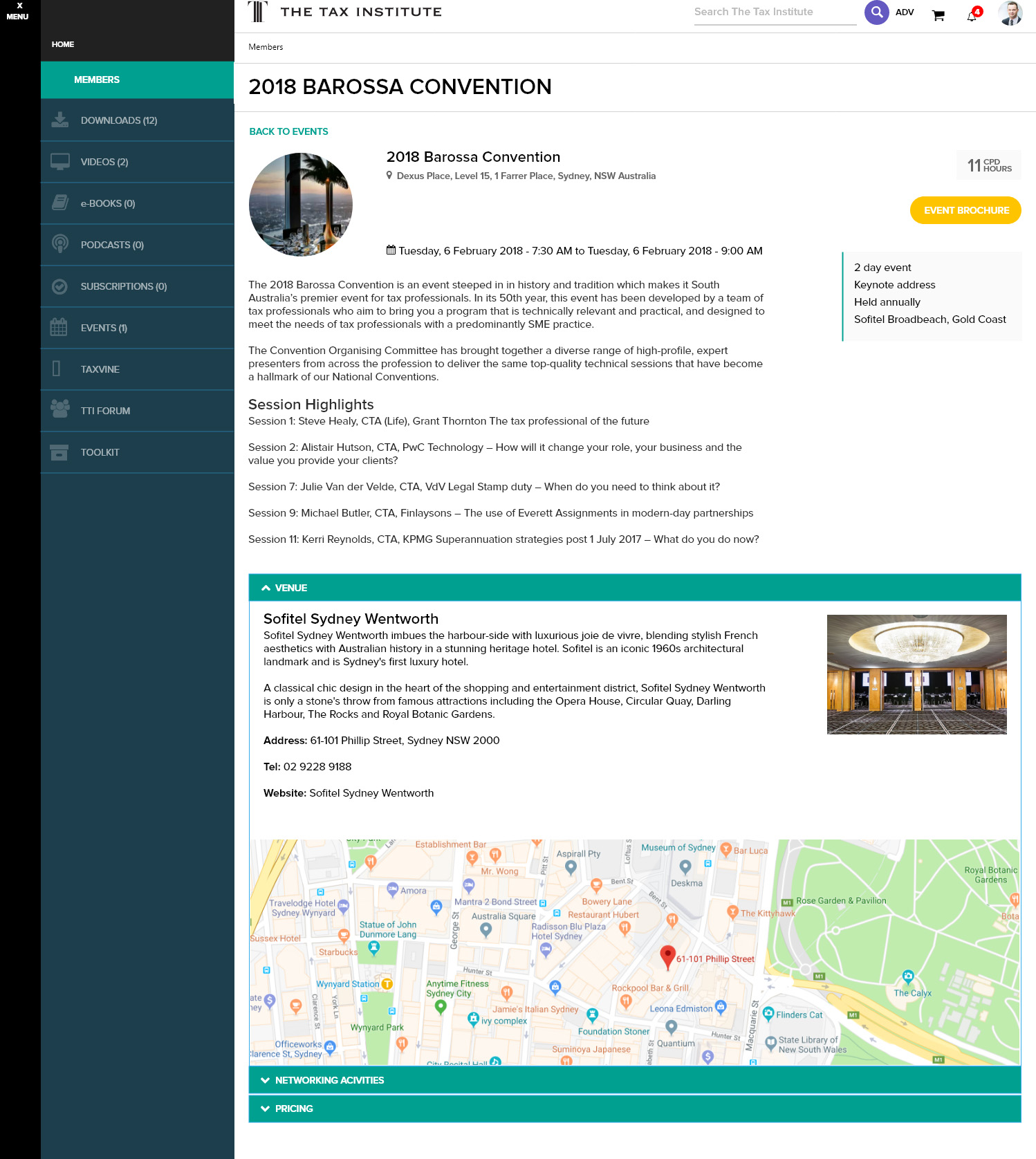Open the shopping cart icon
This screenshot has height=1159, width=1036.
(x=938, y=15)
